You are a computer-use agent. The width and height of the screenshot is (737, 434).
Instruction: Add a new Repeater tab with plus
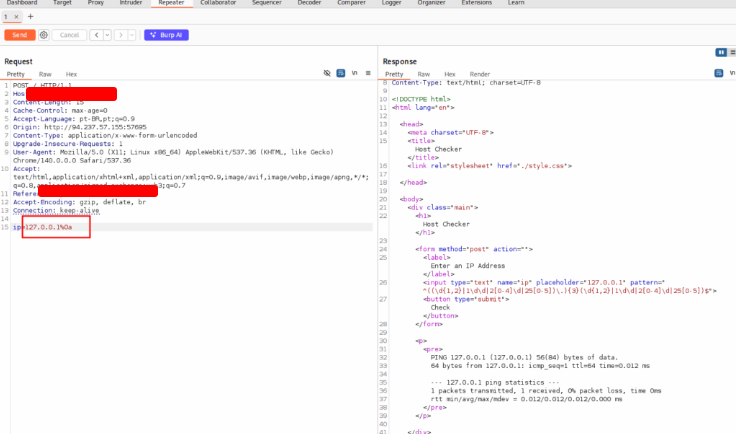30,17
